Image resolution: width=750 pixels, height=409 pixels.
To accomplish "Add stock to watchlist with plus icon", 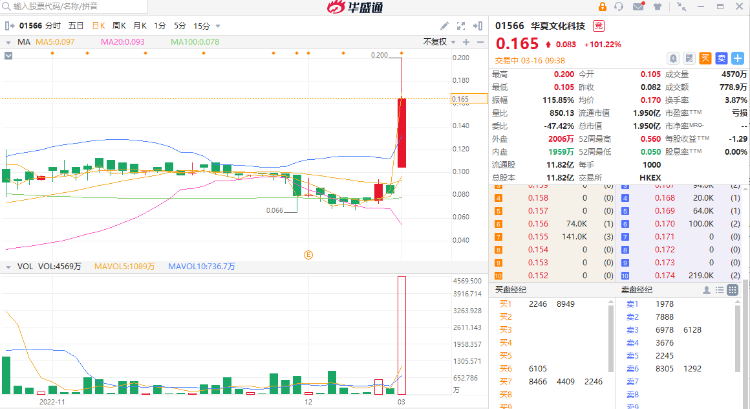I will tap(738, 58).
